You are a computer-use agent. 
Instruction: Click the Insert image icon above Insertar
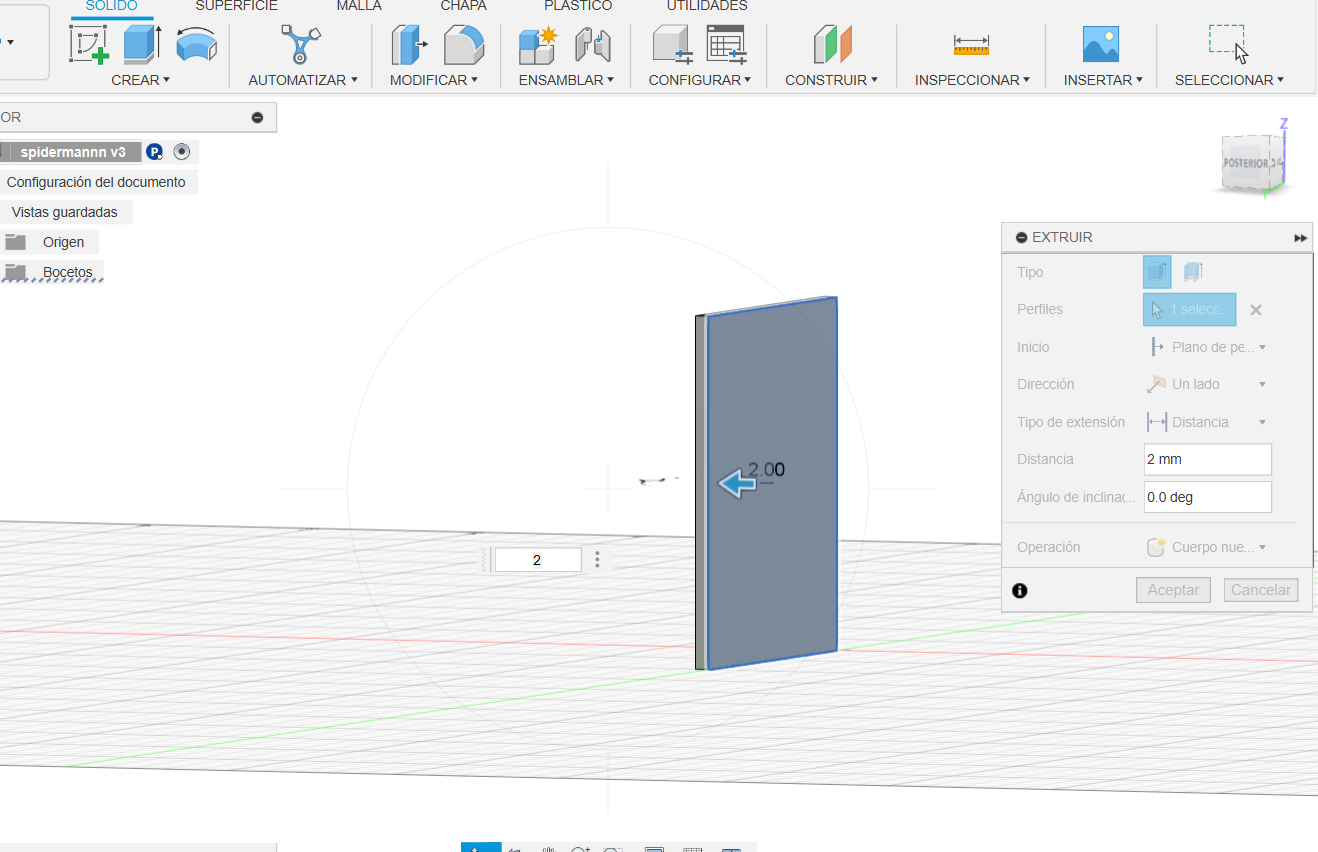[1101, 45]
